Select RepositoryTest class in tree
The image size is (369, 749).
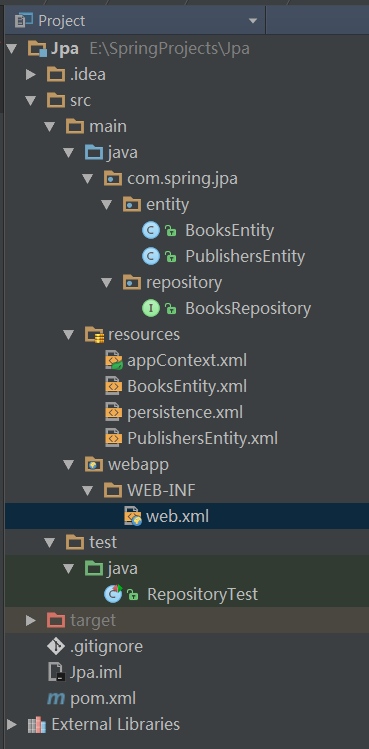coord(202,594)
